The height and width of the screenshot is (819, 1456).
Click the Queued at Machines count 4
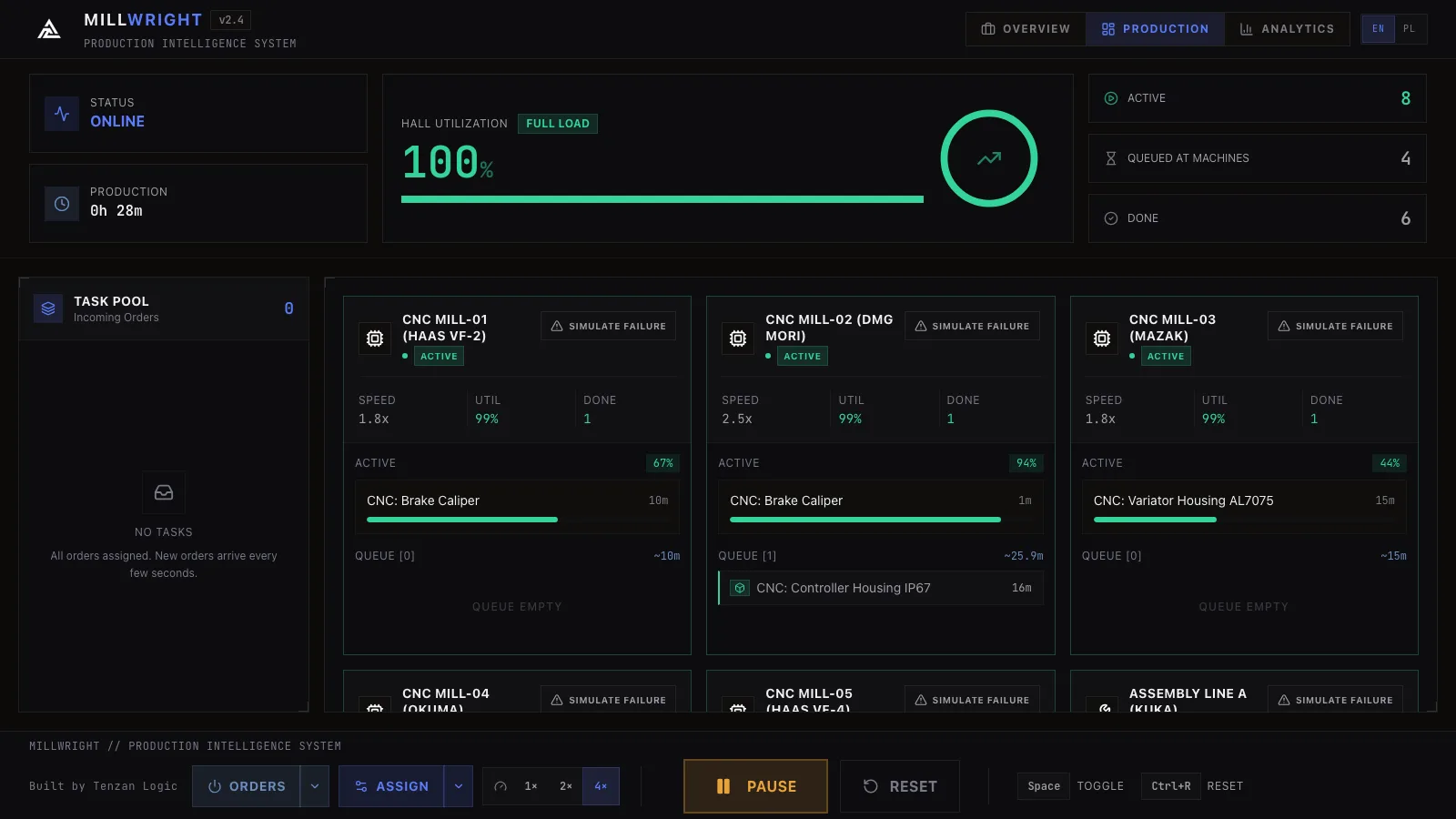[1406, 158]
